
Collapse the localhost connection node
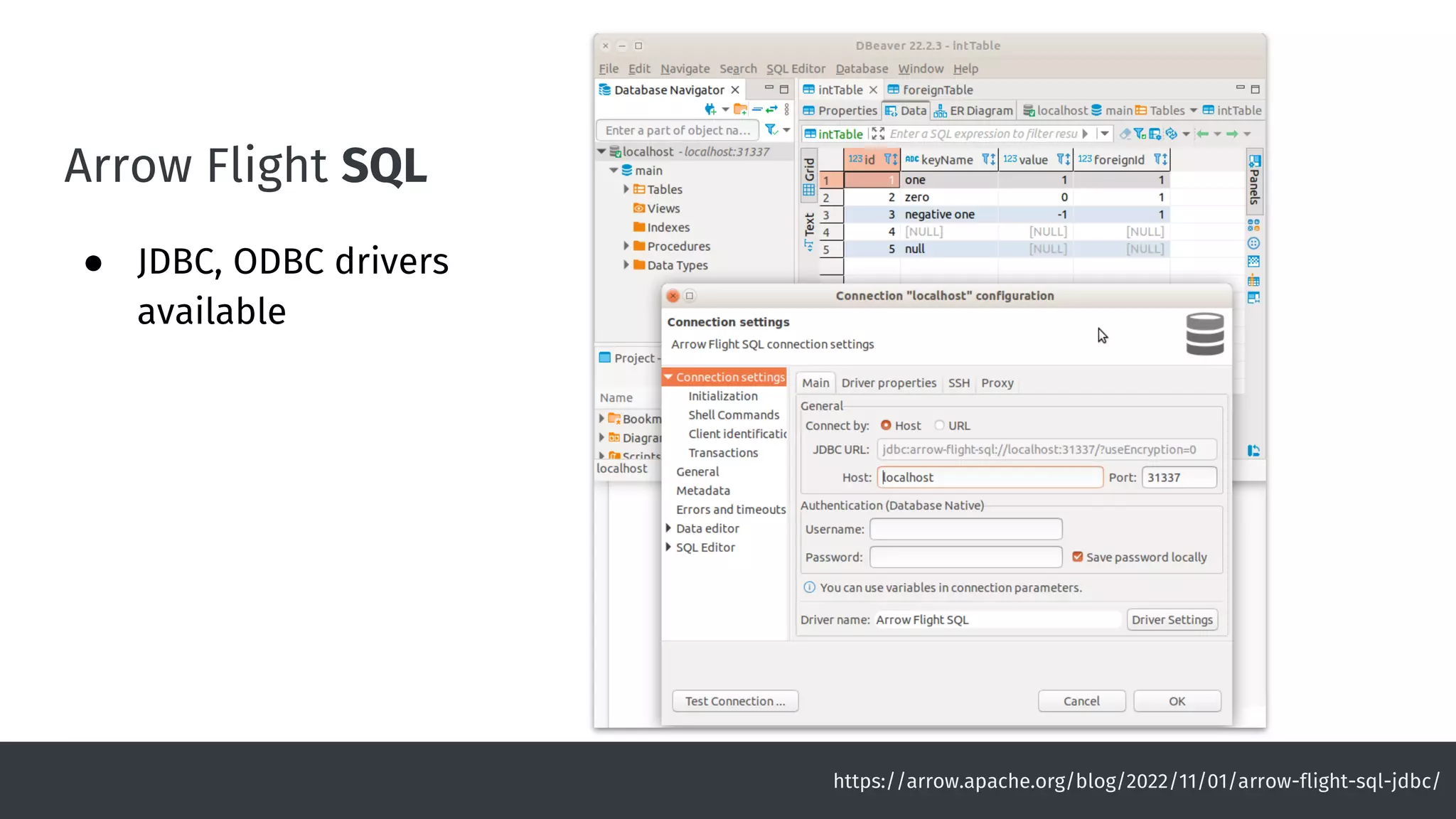[x=601, y=151]
